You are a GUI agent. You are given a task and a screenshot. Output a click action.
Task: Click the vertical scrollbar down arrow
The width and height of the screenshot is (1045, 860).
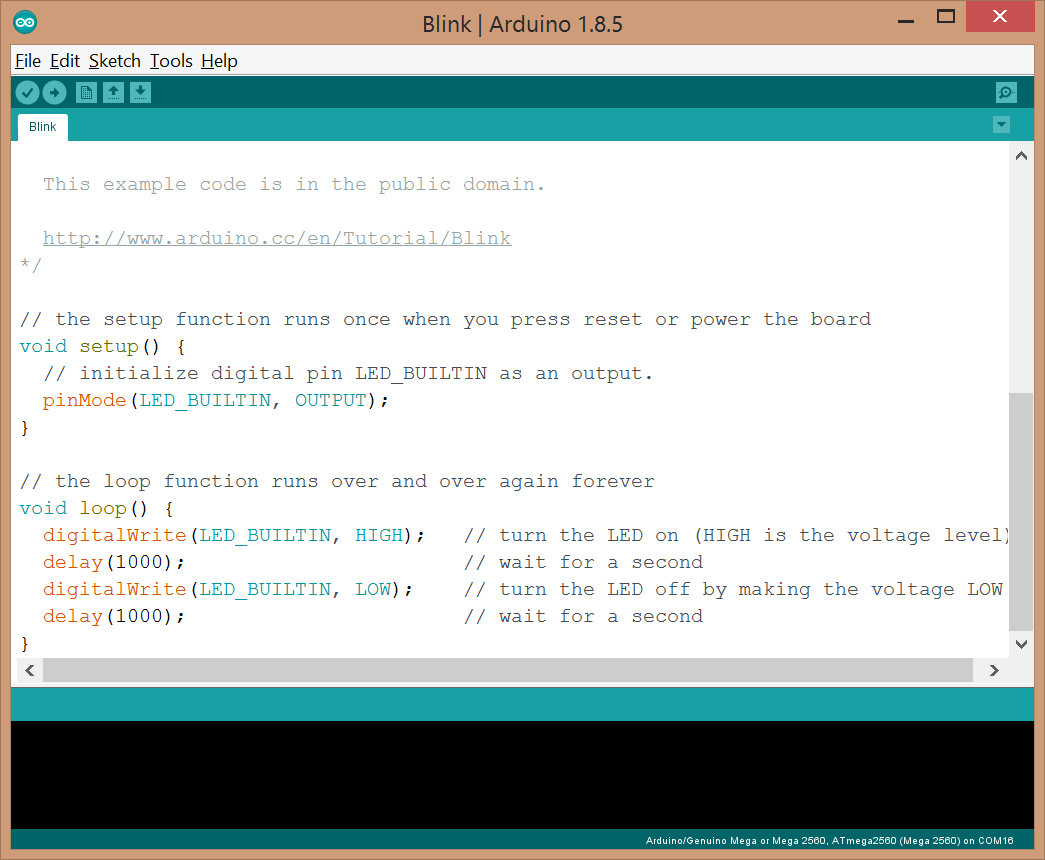[x=1021, y=644]
